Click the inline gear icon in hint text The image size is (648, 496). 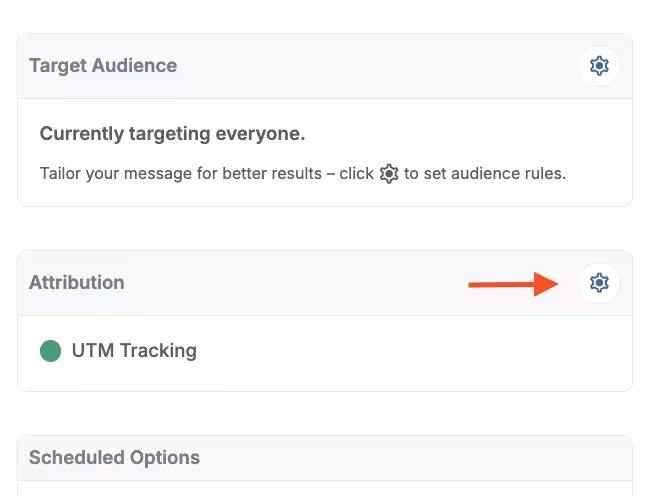tap(389, 173)
